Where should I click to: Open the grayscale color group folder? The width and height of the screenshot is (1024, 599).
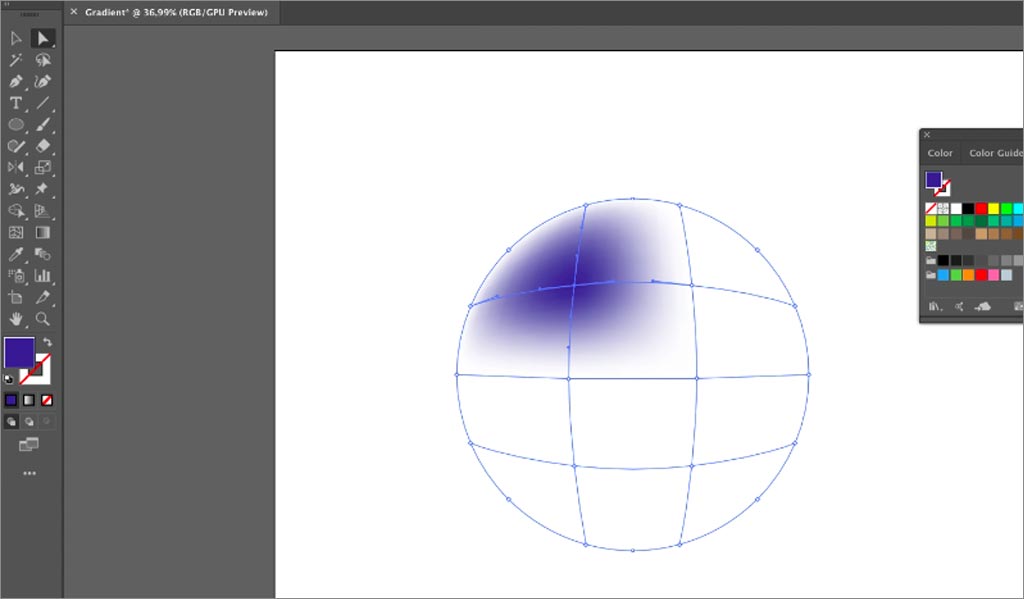tap(928, 258)
